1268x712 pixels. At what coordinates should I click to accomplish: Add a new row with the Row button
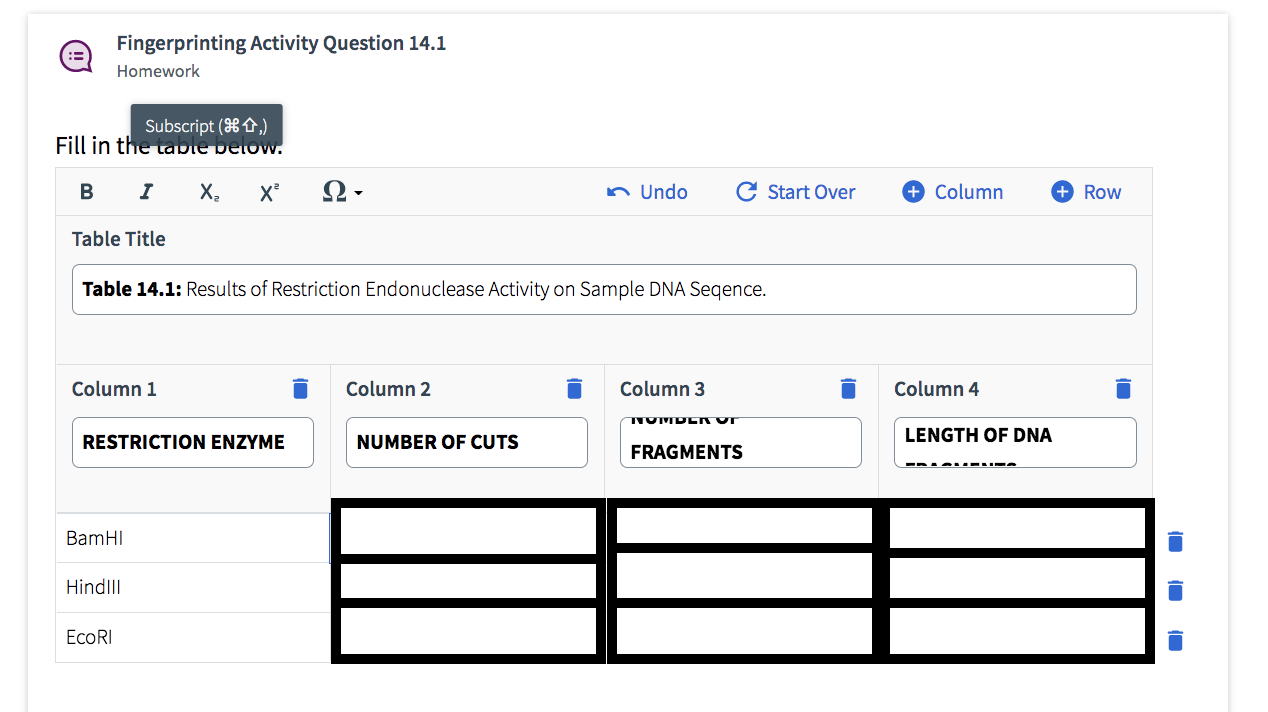tap(1086, 191)
